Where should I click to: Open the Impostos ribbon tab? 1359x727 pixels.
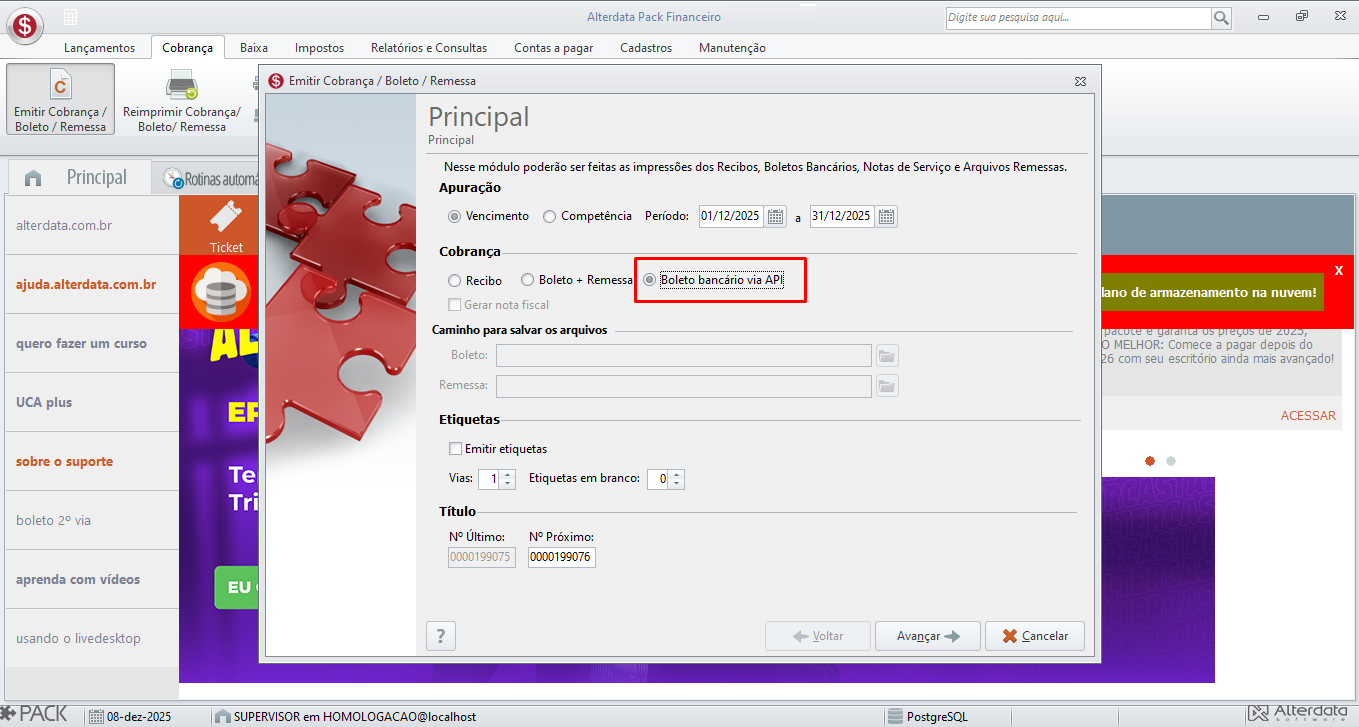coord(319,48)
